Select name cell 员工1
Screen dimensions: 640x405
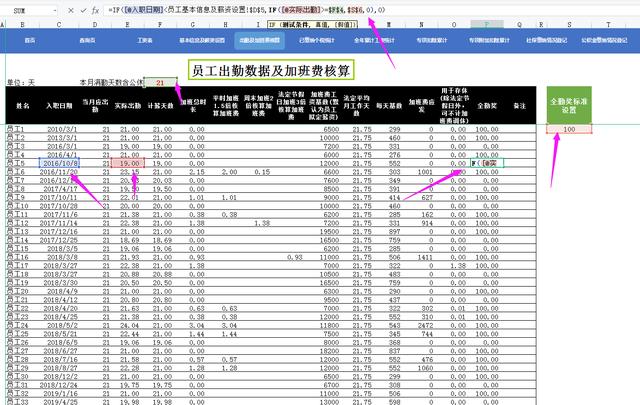pyautogui.click(x=22, y=129)
